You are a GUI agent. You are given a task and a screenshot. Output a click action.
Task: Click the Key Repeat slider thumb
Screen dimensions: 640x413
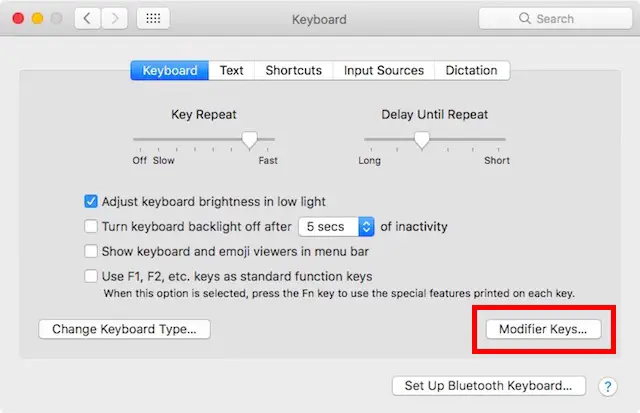249,140
